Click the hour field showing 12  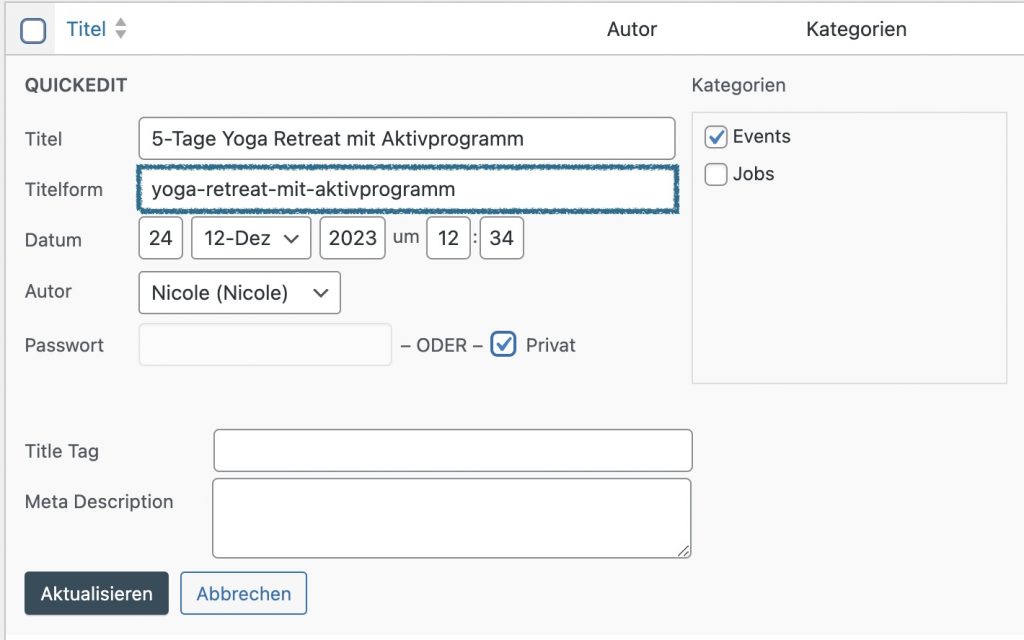point(447,239)
